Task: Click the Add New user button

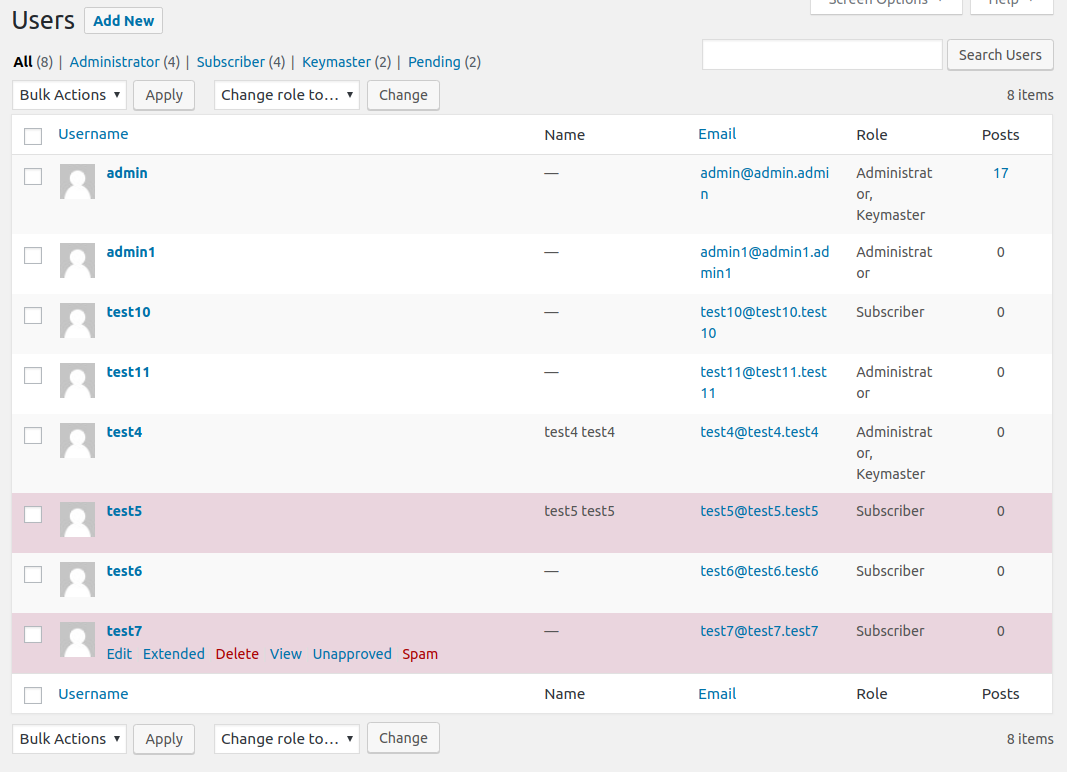Action: point(123,20)
